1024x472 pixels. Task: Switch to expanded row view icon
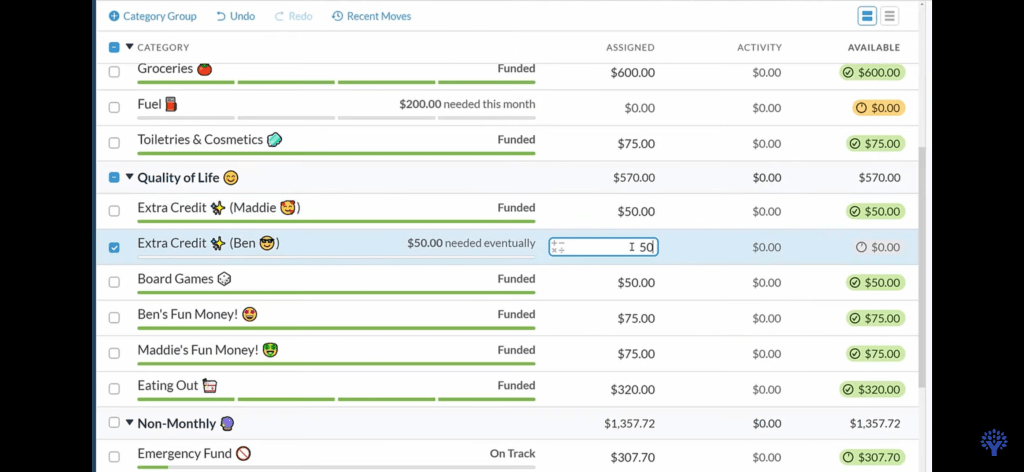coord(867,16)
